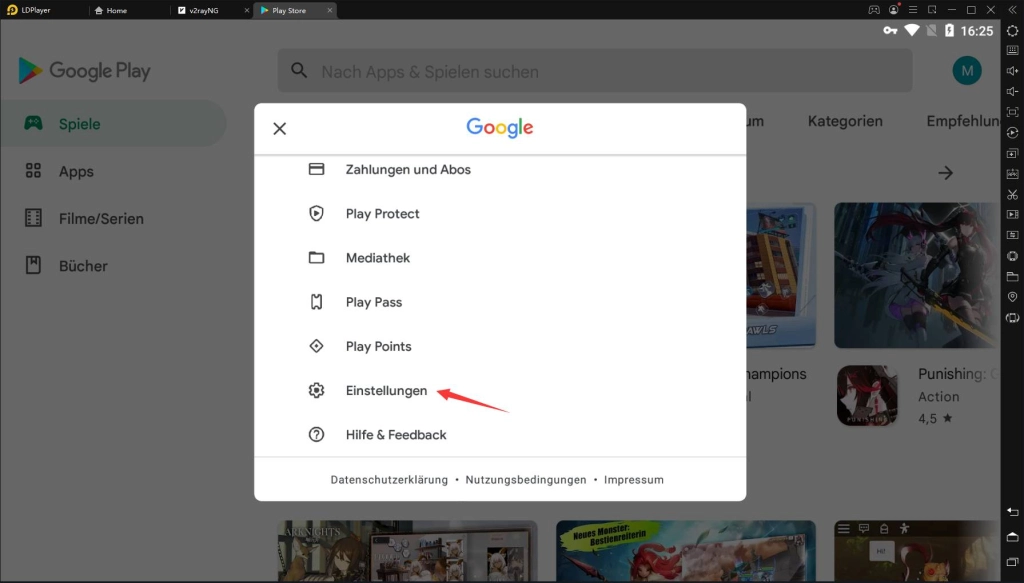
Task: Open the Punishing game app icon
Action: pos(867,396)
